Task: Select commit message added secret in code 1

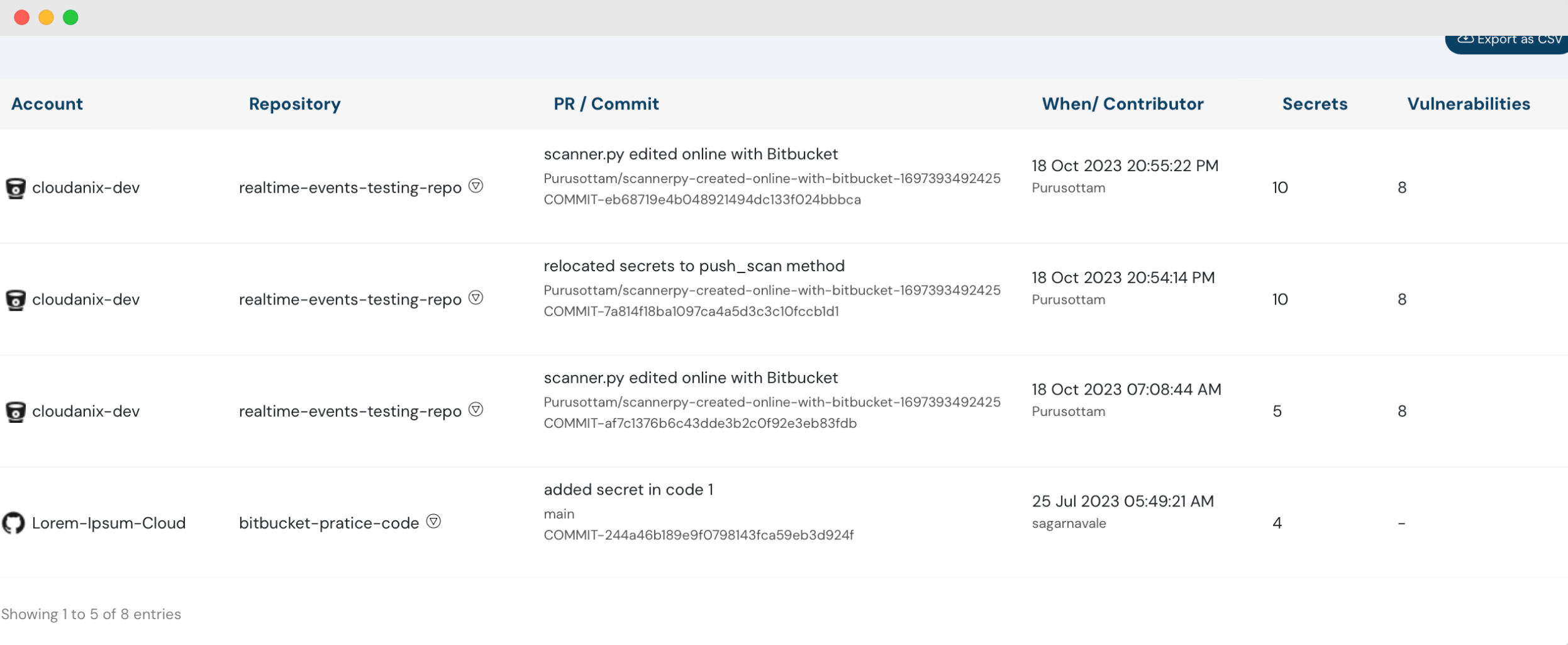Action: [x=628, y=489]
